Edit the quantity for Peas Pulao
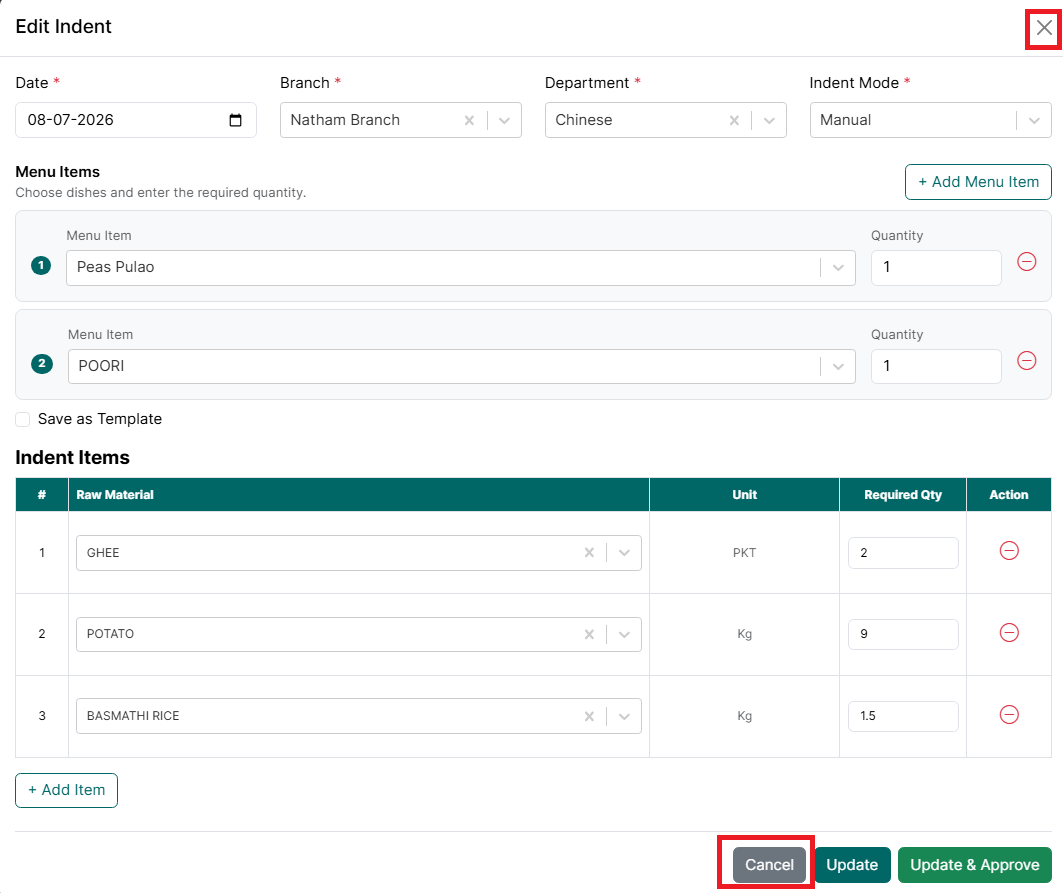Screen dimensions: 1063x893 point(936,267)
